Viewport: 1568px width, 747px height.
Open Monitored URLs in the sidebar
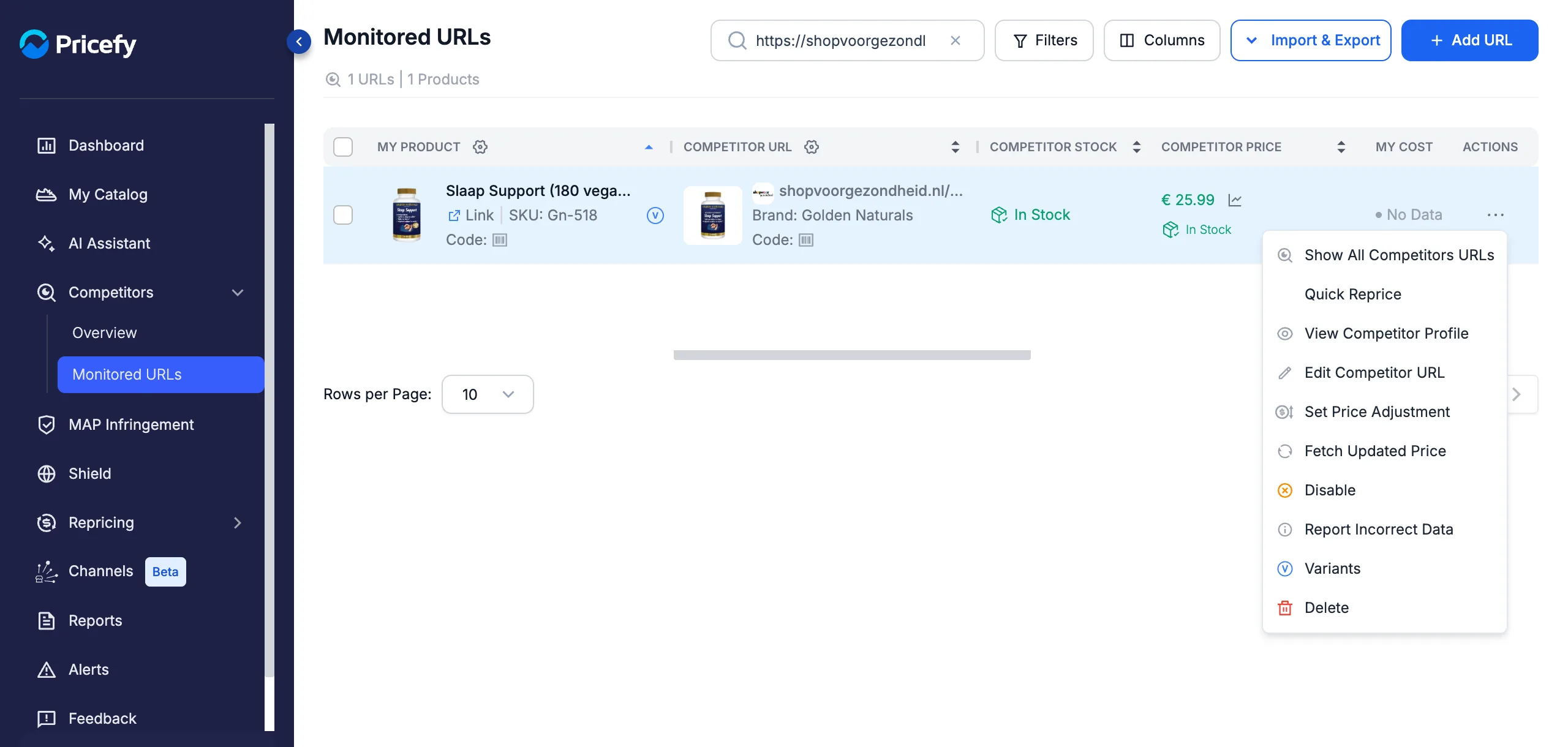pos(160,375)
